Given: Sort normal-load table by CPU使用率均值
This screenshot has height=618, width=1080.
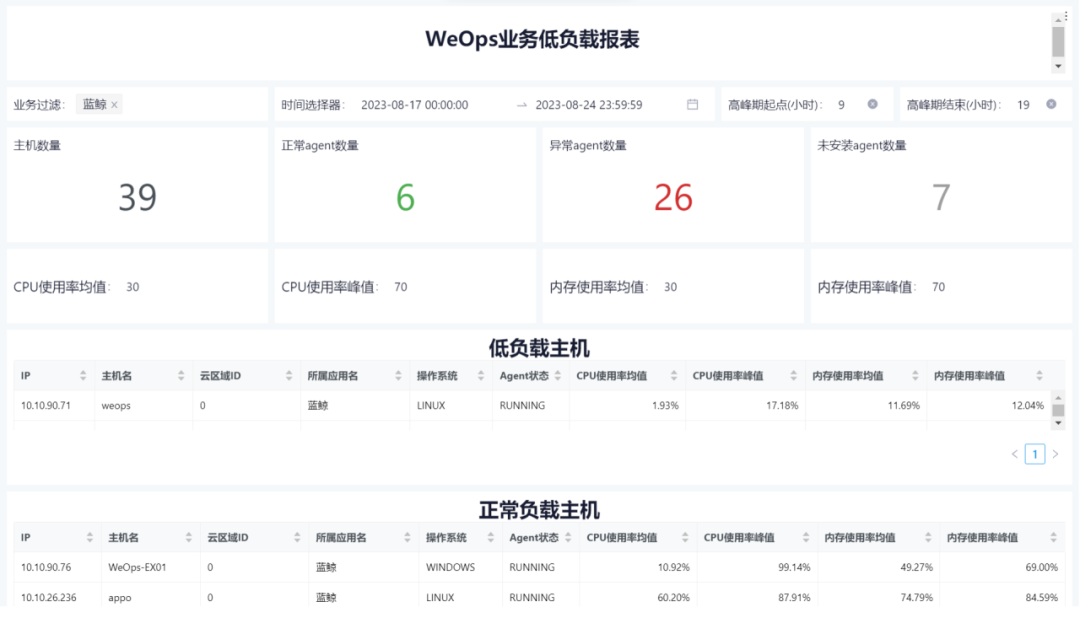Looking at the screenshot, I should tap(685, 537).
